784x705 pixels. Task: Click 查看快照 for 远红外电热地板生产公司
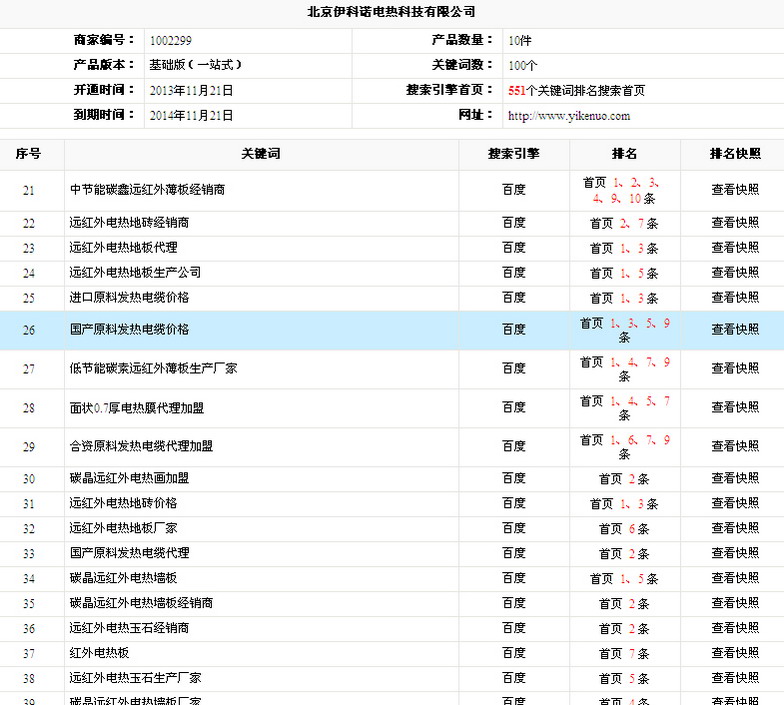pos(735,272)
